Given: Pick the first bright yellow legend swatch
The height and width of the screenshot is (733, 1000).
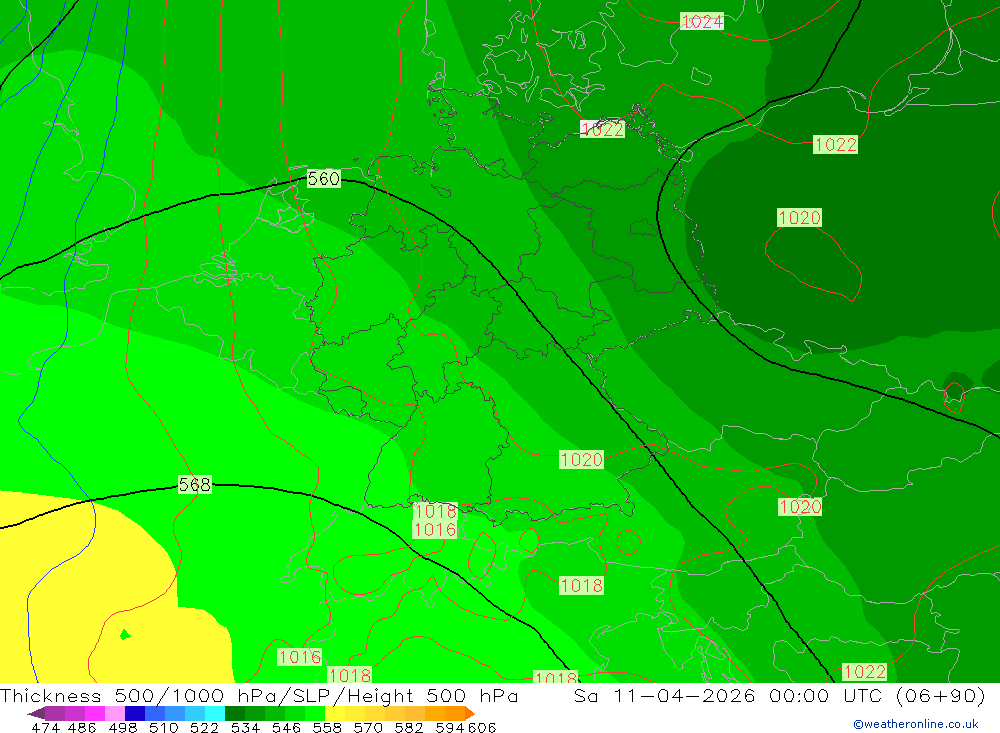Looking at the screenshot, I should tap(335, 713).
